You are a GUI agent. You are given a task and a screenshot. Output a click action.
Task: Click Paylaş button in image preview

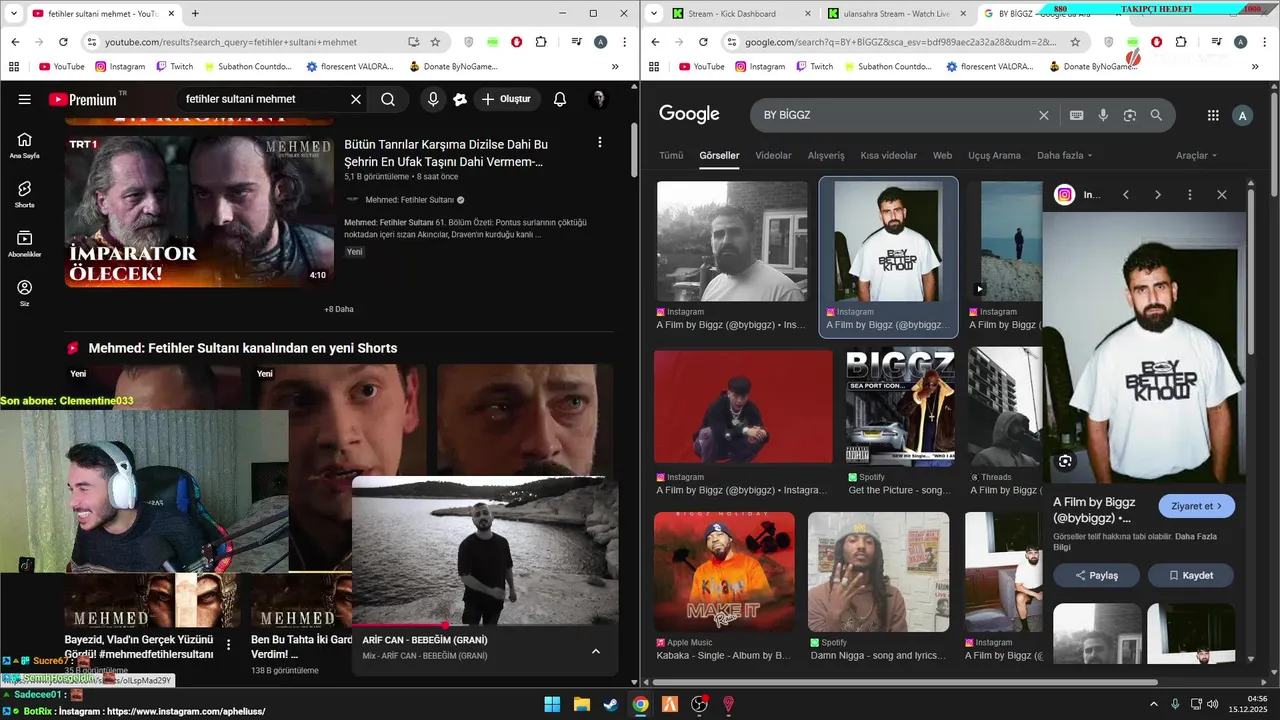click(1097, 575)
